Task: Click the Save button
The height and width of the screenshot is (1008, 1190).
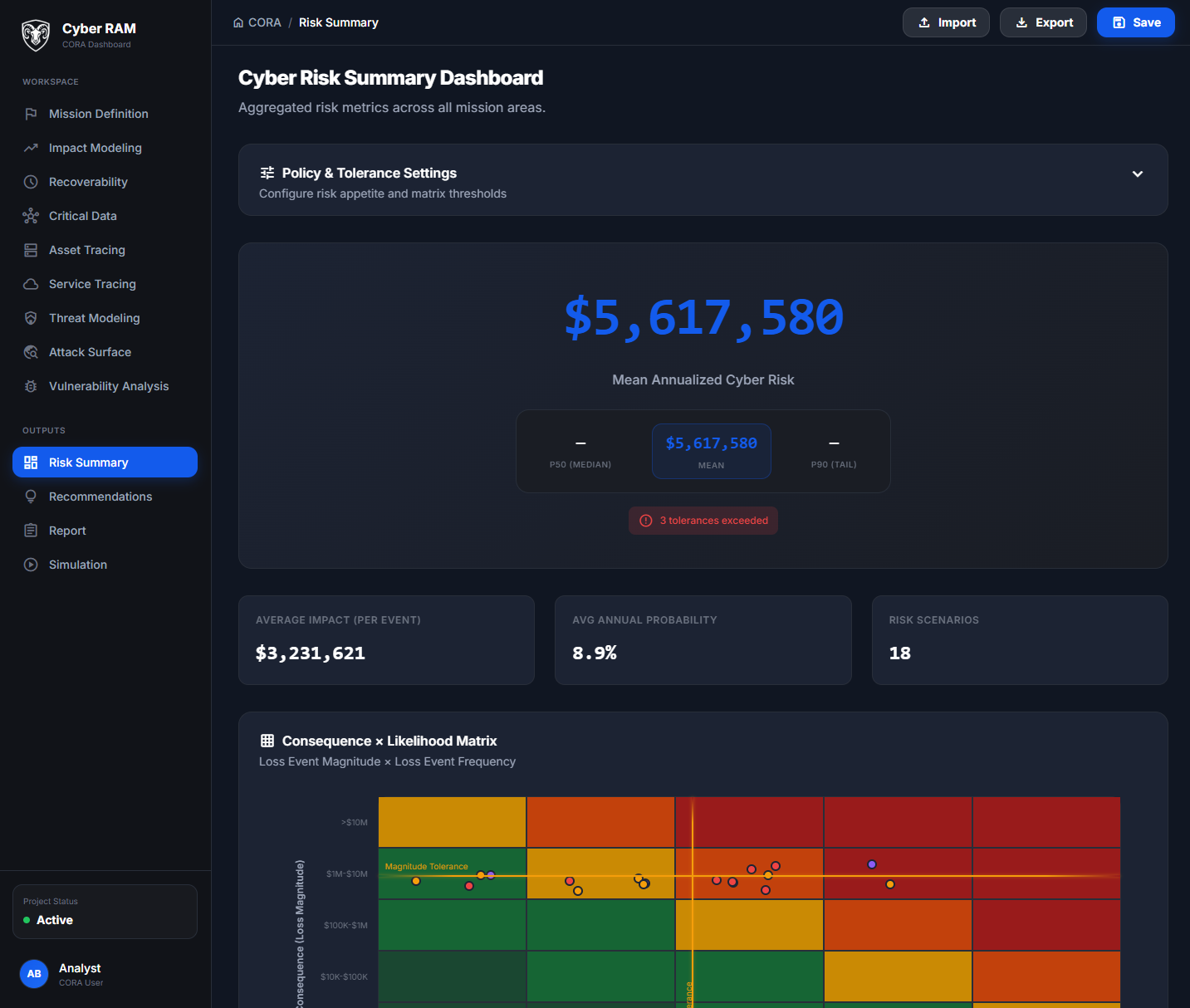Action: 1135,22
